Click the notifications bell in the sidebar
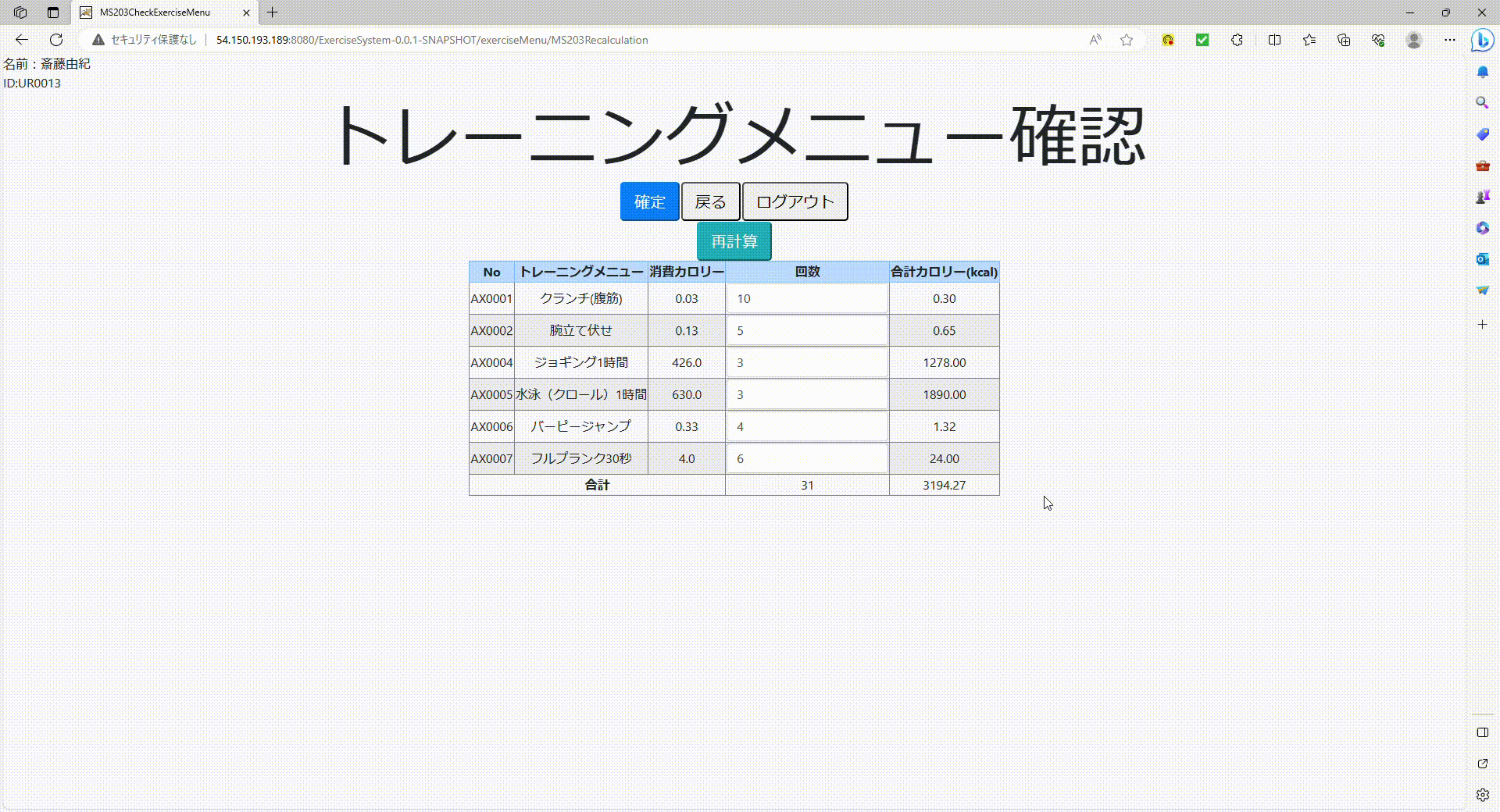 tap(1481, 71)
